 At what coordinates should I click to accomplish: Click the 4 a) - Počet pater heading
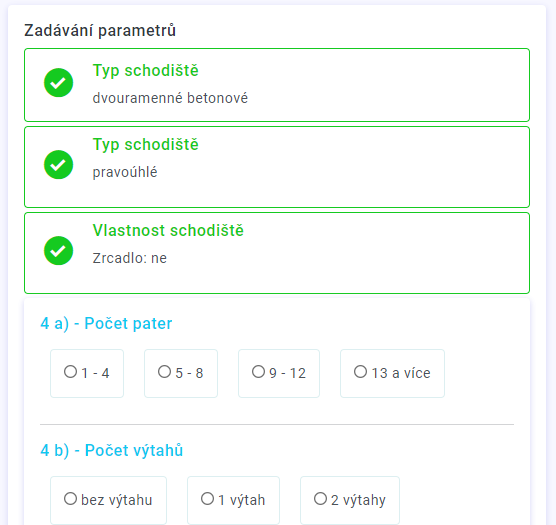click(106, 323)
